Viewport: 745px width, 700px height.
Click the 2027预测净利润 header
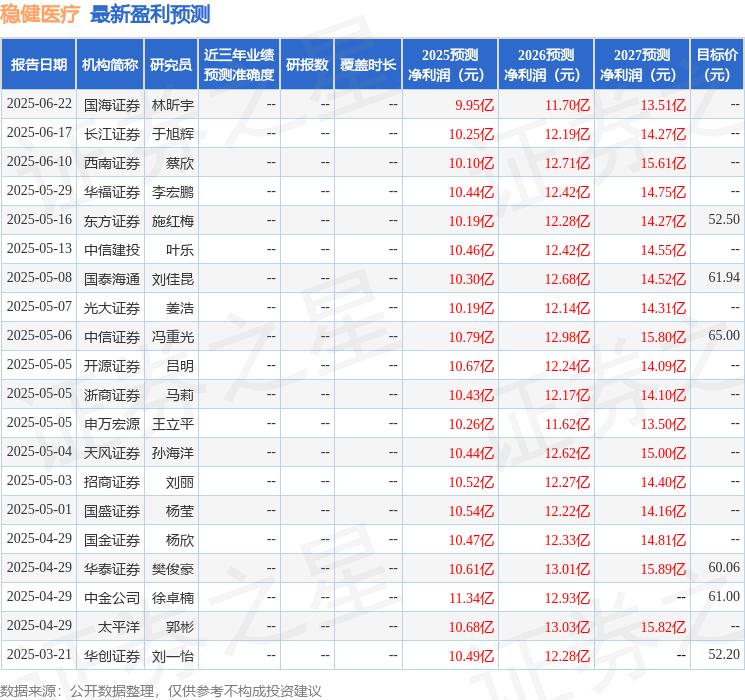[x=642, y=64]
